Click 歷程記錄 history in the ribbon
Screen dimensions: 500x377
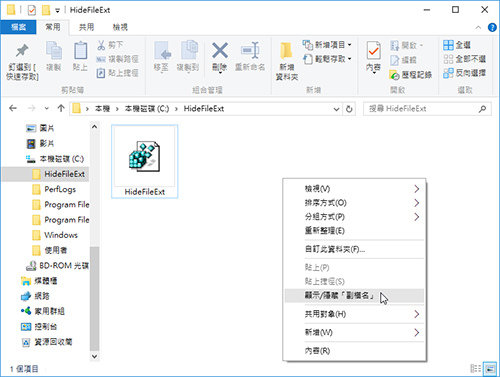pos(411,75)
